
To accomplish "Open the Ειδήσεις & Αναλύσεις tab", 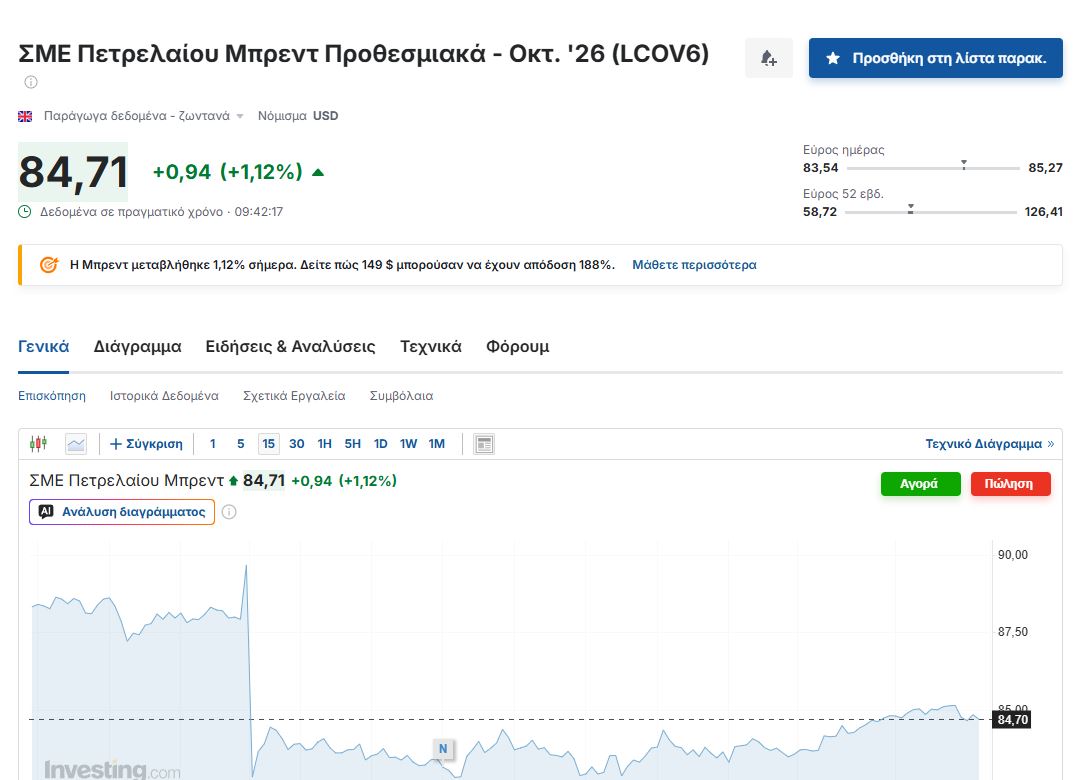I will point(290,346).
